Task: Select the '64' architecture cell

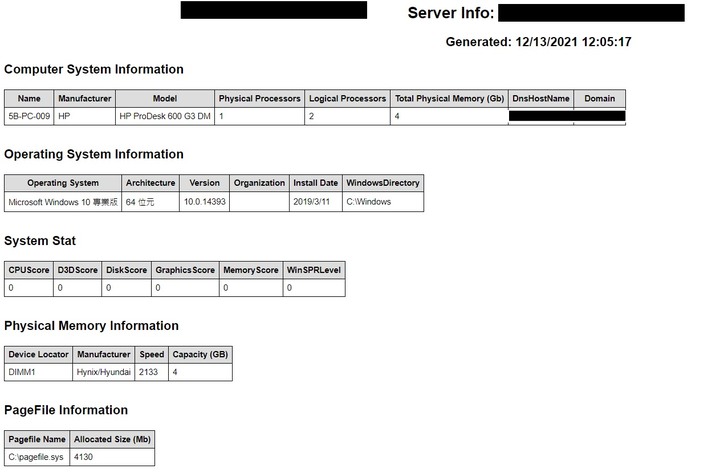Action: click(x=151, y=202)
